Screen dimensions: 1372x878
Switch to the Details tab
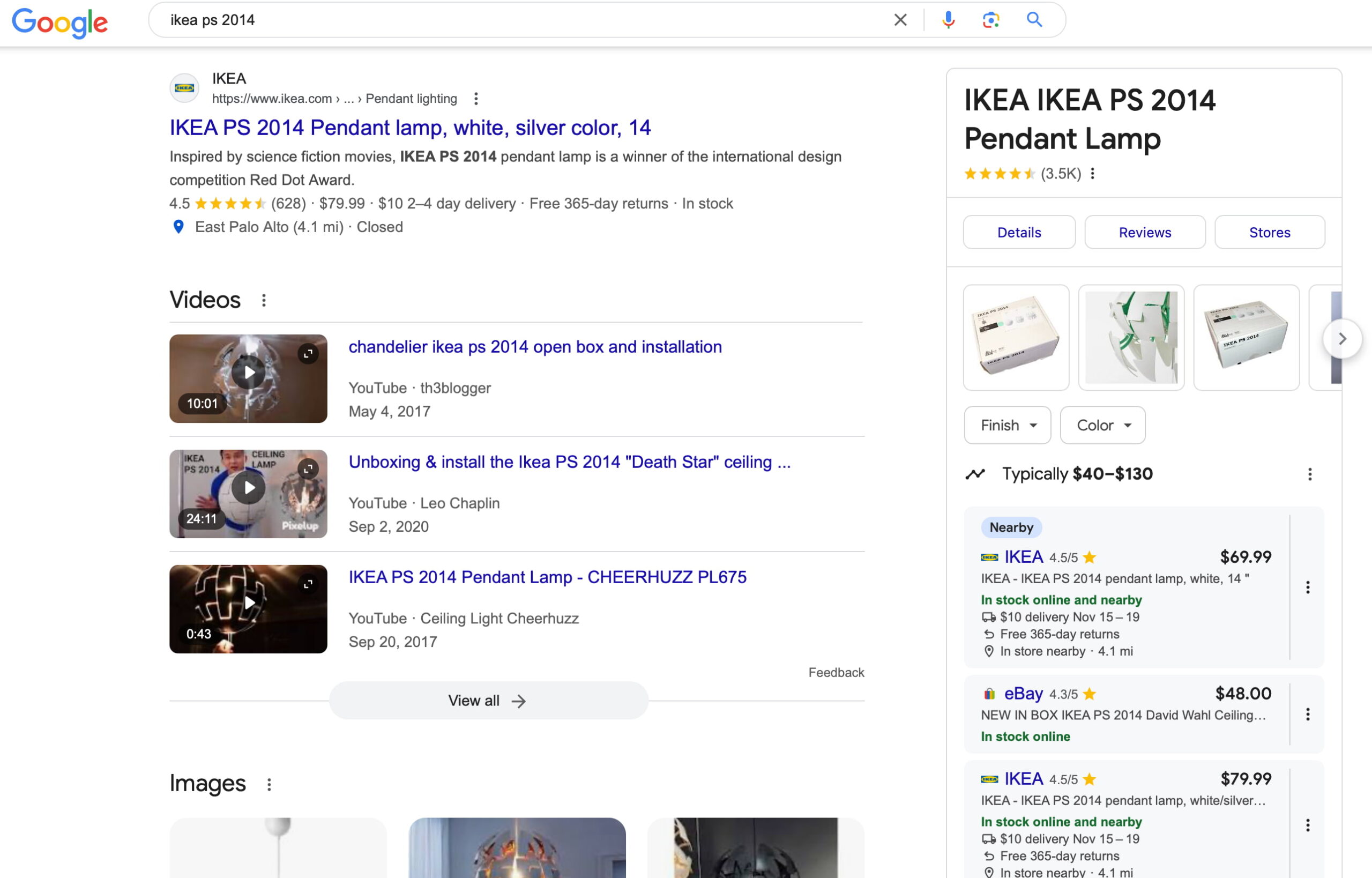pyautogui.click(x=1019, y=233)
